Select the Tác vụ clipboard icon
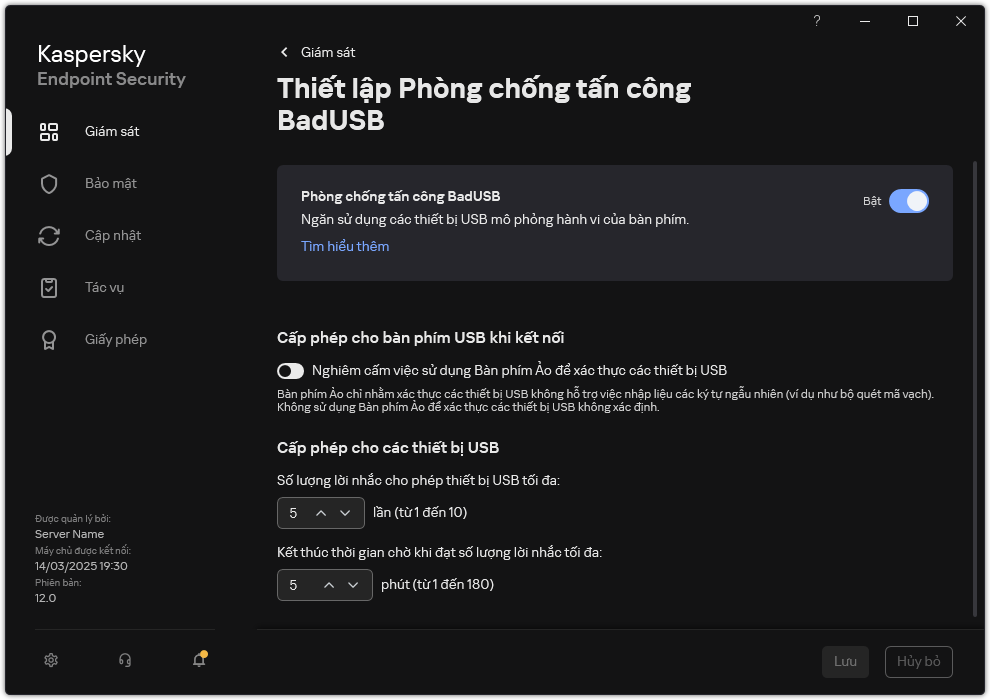990x700 pixels. tap(49, 288)
